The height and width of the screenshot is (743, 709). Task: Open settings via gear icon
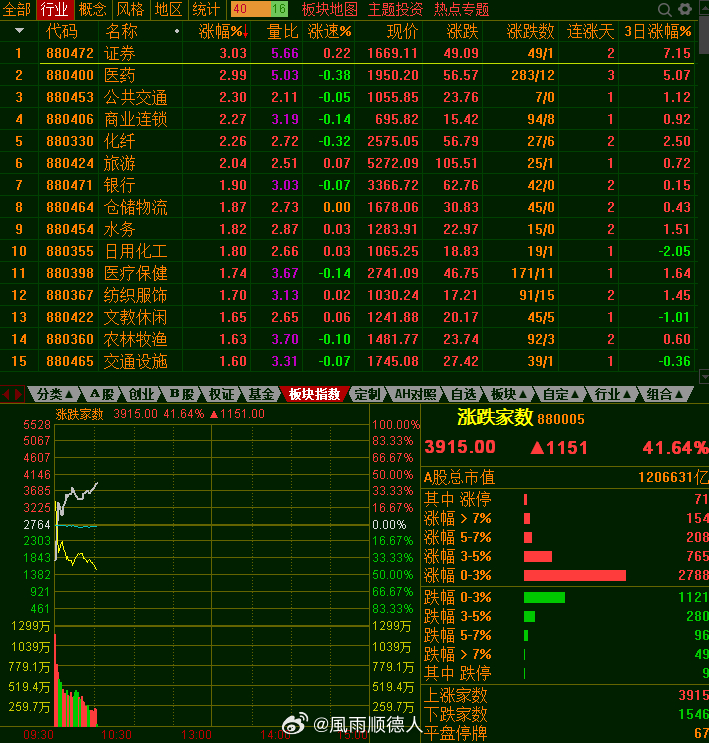click(x=685, y=9)
